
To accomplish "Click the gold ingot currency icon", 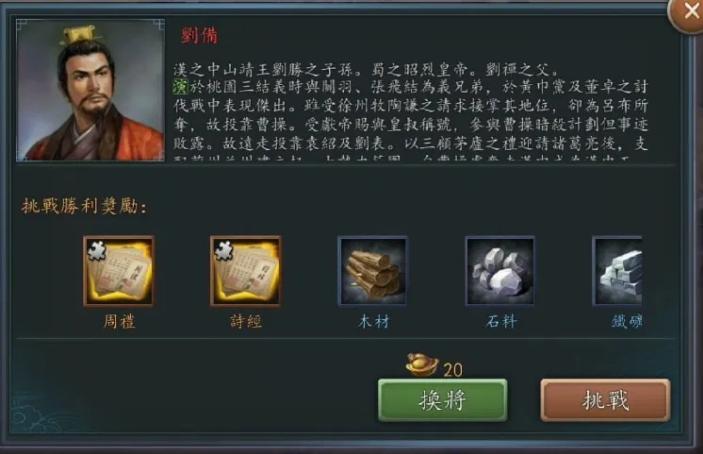I will (422, 365).
